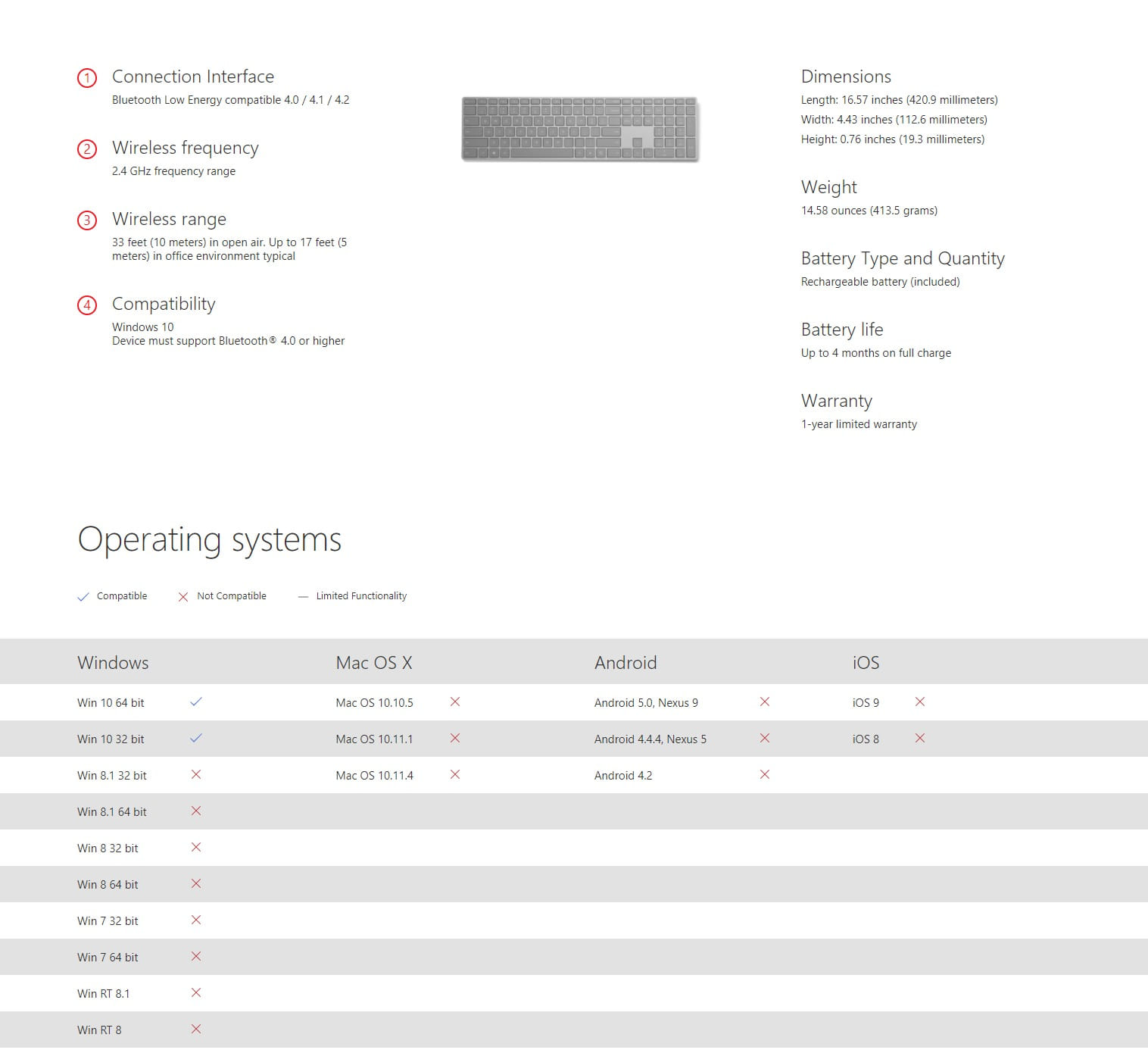Screen dimensions: 1148x1050
Task: Click the Win 8.1 64 bit row label
Action: tap(112, 812)
